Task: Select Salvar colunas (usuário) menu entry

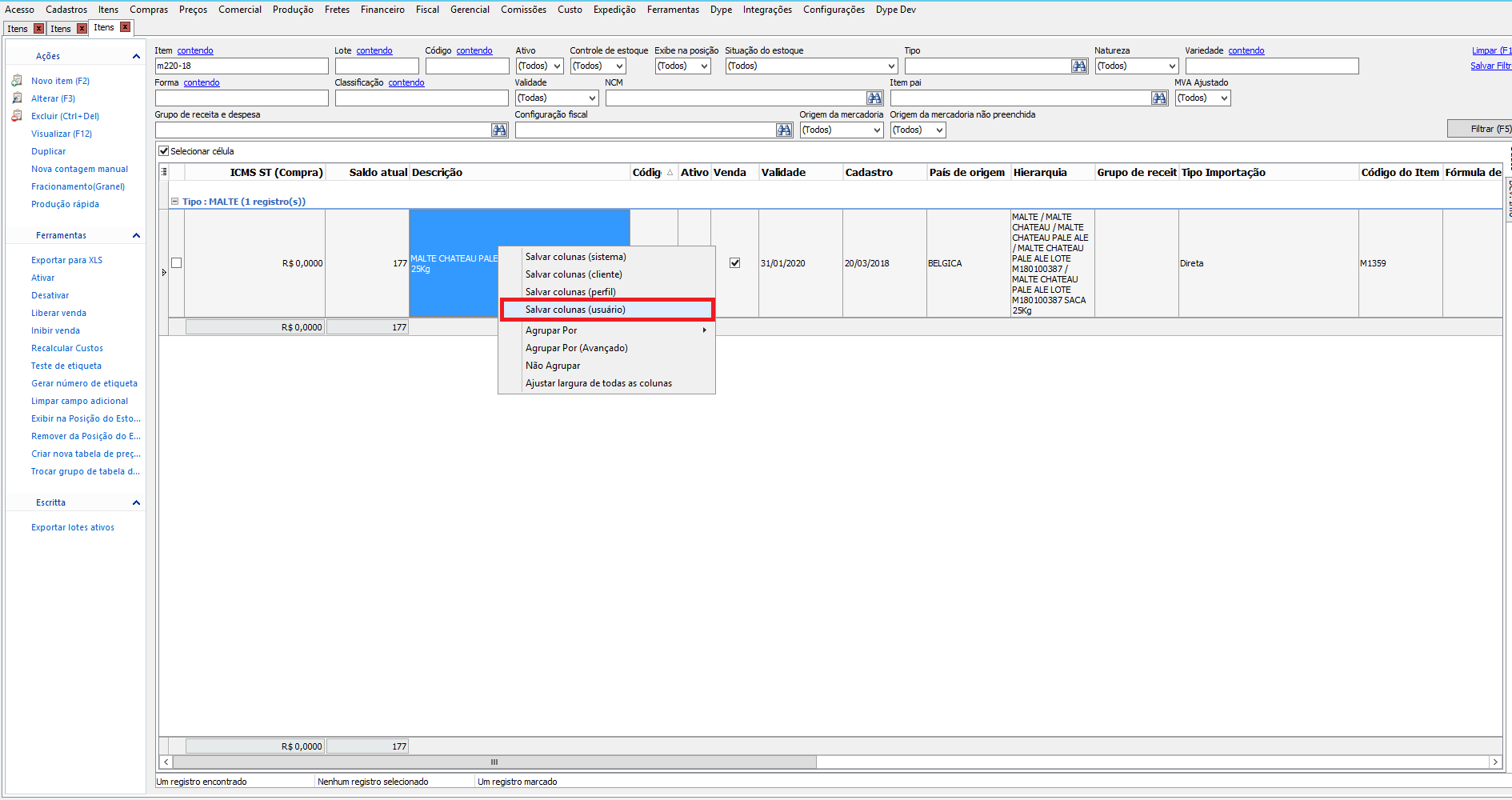Action: click(607, 310)
